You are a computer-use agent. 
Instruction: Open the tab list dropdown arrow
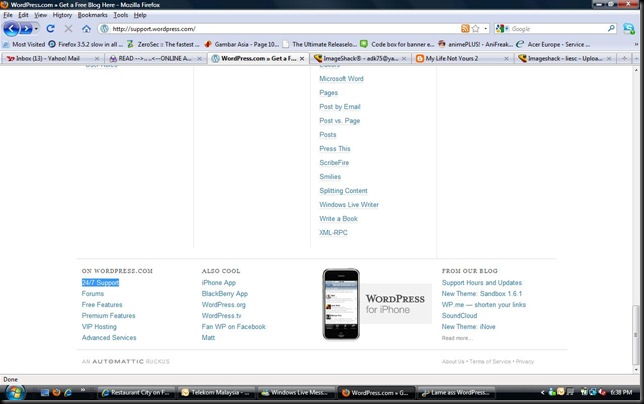point(636,59)
